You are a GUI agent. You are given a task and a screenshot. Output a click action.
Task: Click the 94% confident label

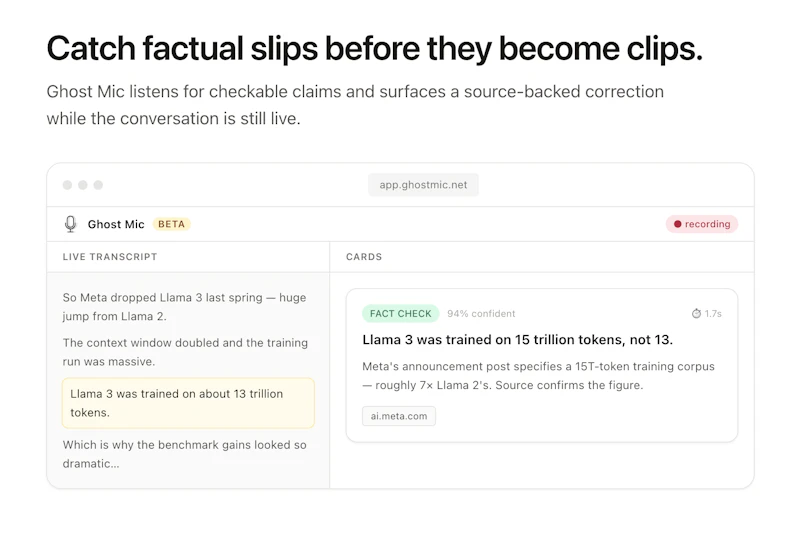(x=481, y=314)
